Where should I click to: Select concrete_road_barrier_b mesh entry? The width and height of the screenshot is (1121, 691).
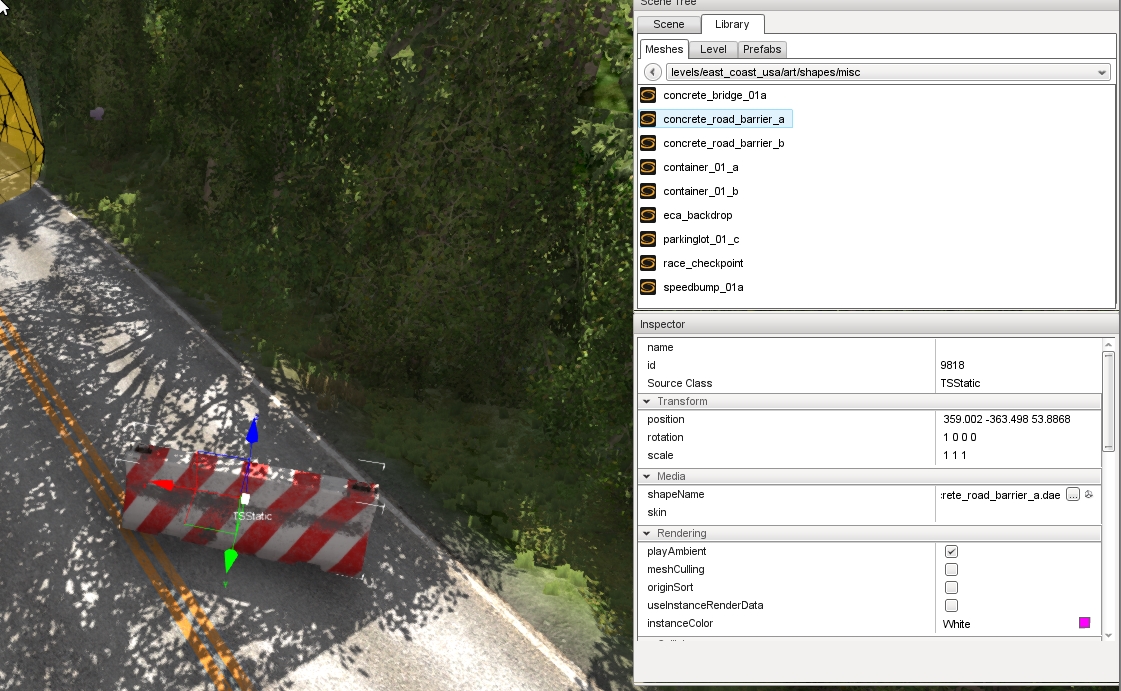pyautogui.click(x=724, y=143)
